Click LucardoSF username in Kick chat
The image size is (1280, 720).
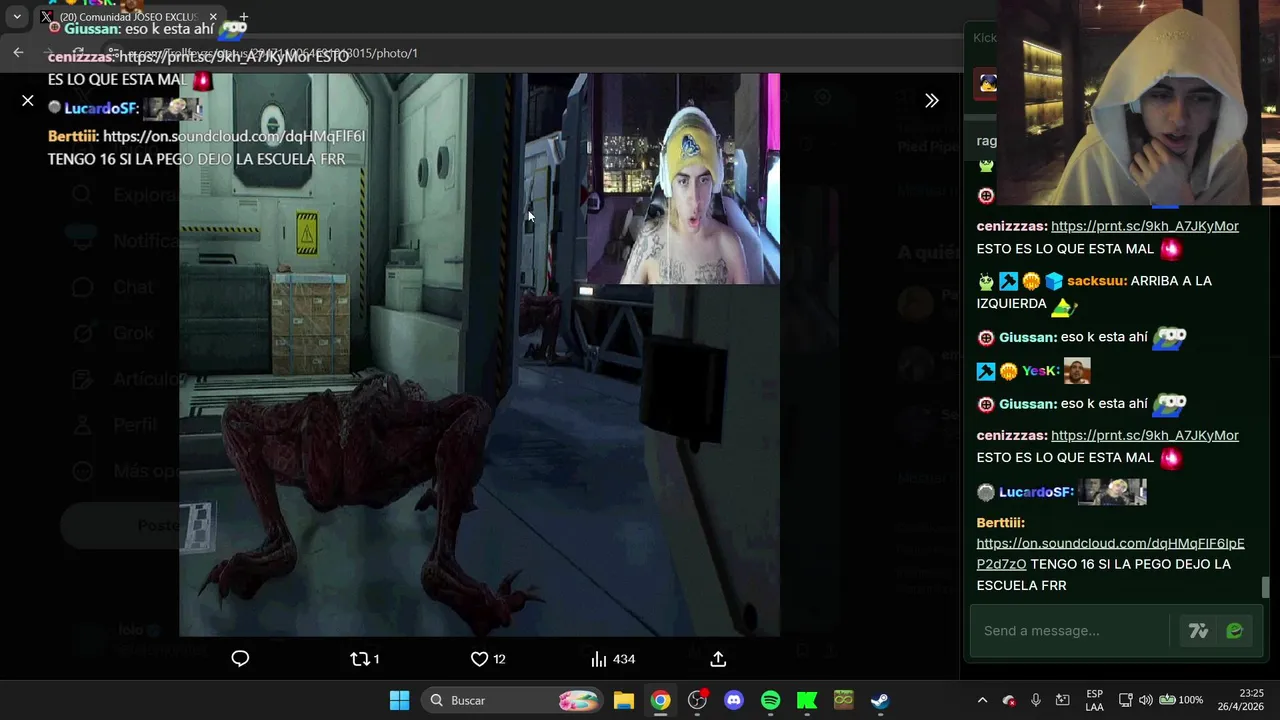click(x=1036, y=491)
